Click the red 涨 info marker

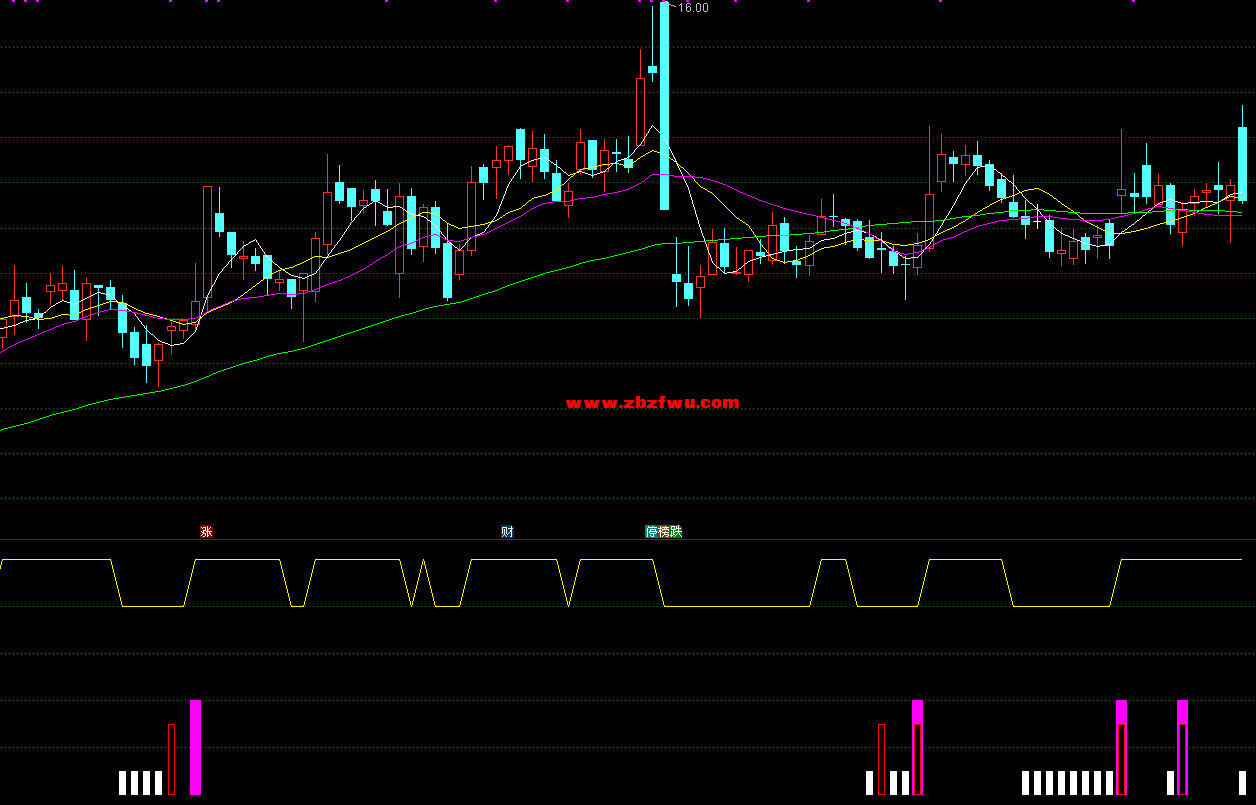tap(207, 532)
